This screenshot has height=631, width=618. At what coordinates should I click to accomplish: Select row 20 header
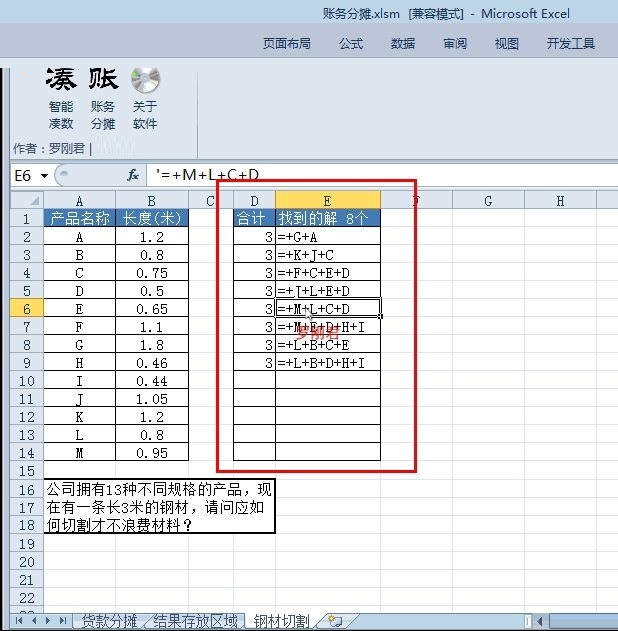pos(27,562)
